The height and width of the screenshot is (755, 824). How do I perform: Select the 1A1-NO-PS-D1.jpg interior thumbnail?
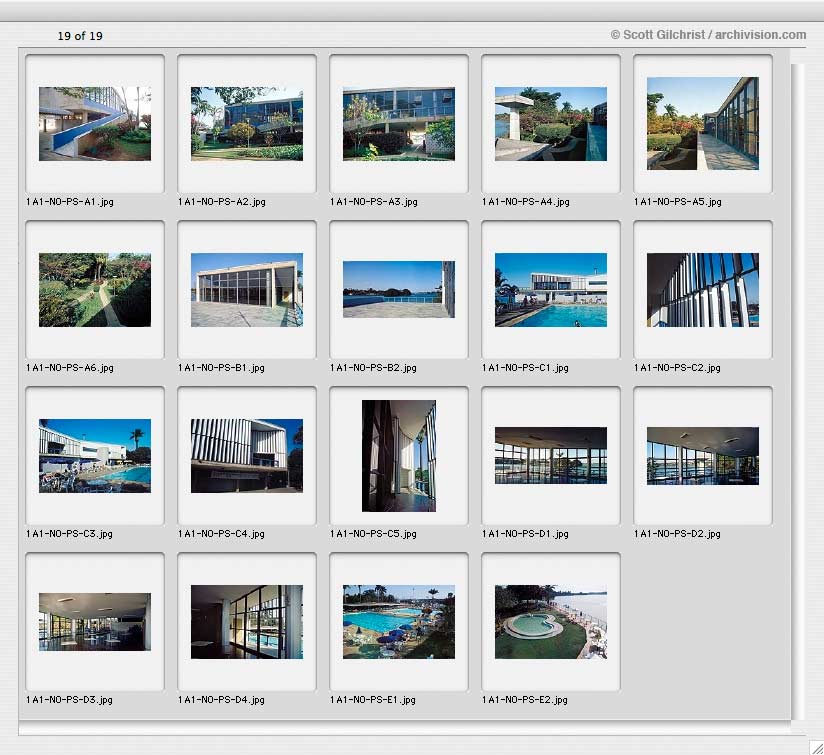pyautogui.click(x=551, y=456)
